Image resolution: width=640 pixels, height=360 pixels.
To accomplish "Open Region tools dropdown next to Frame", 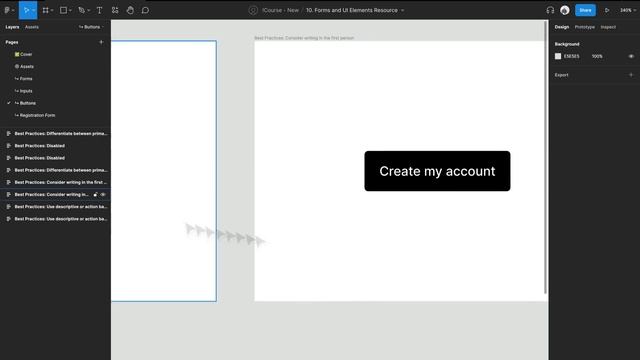I will [x=52, y=10].
